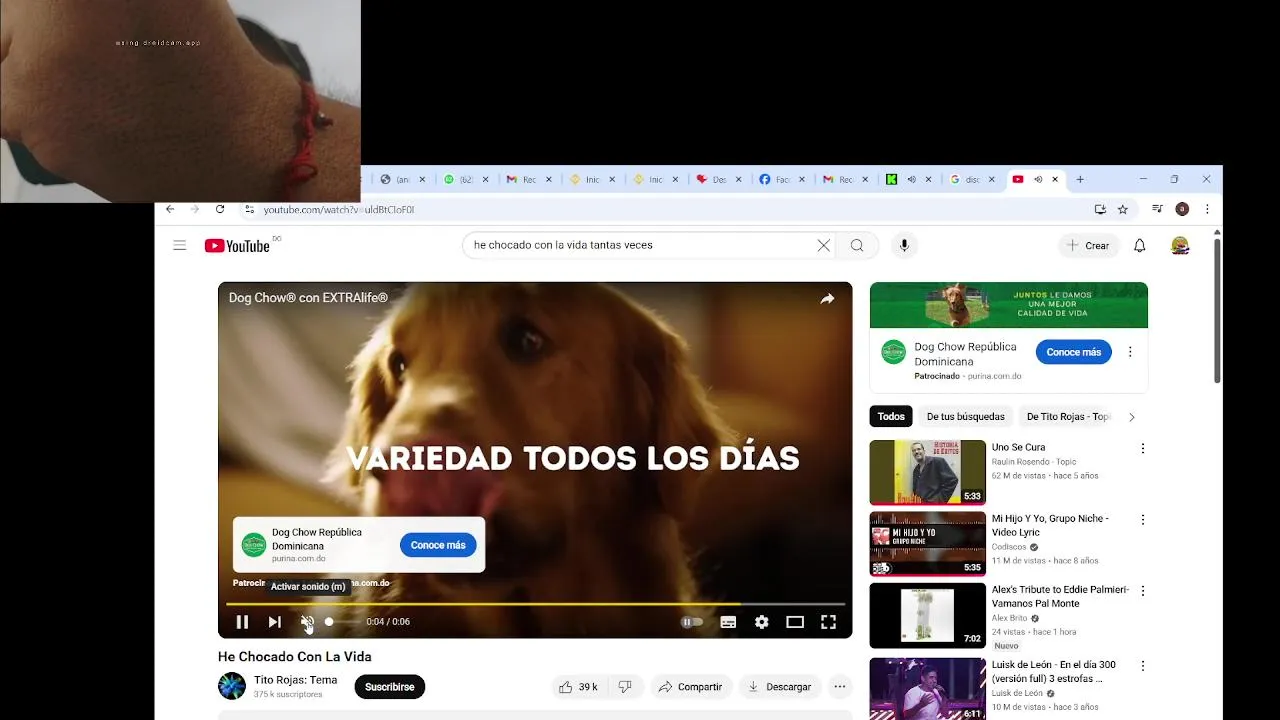Go to YouTube home via logo
This screenshot has width=1280, height=720.
pyautogui.click(x=238, y=246)
